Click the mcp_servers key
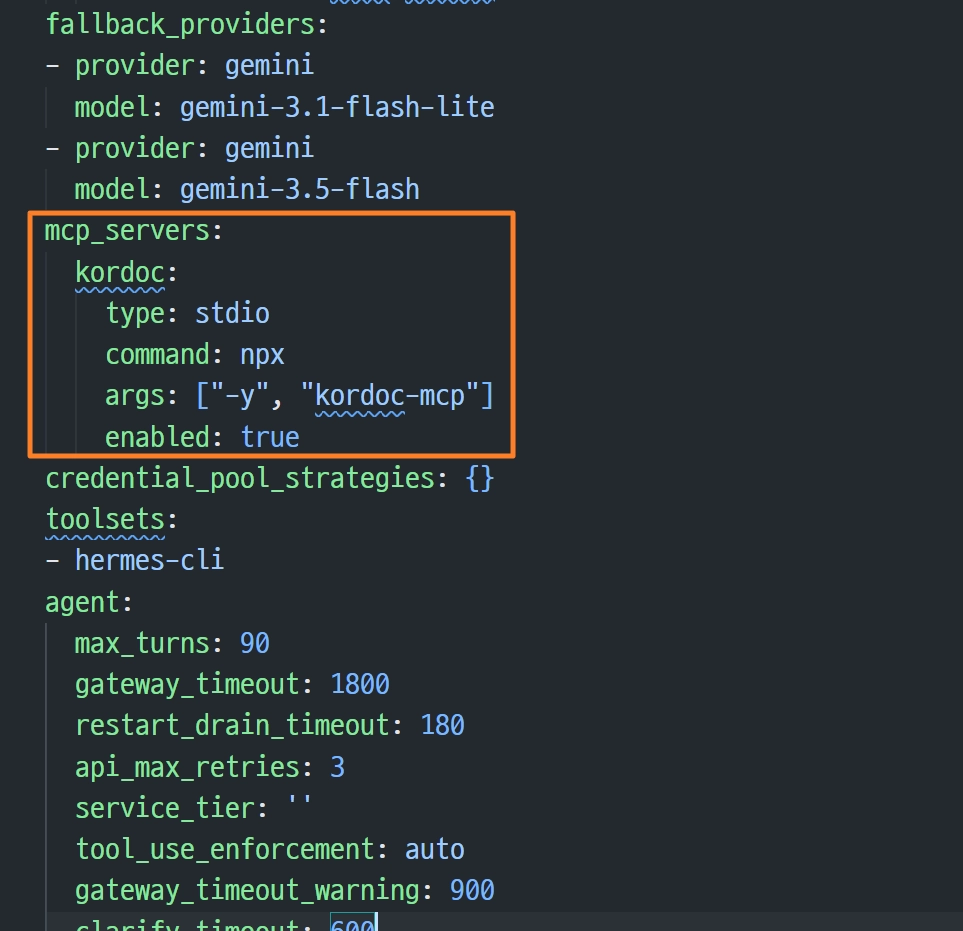This screenshot has height=931, width=963. coord(127,232)
